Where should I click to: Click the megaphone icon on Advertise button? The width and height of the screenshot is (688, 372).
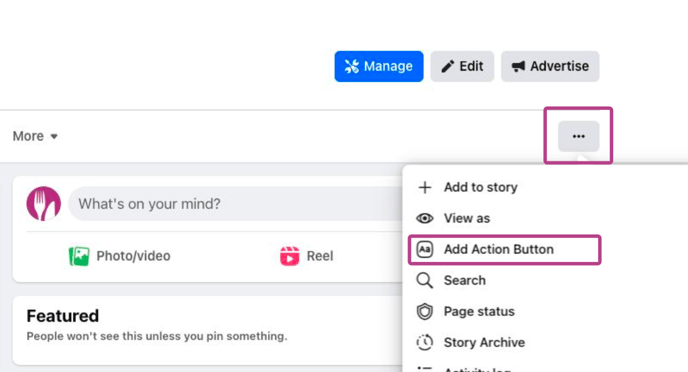[518, 66]
